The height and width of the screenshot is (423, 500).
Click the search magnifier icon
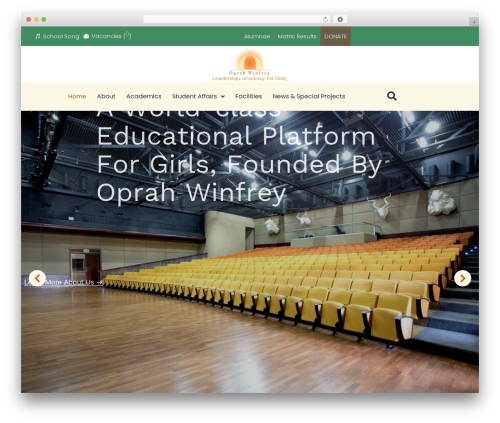[x=392, y=96]
